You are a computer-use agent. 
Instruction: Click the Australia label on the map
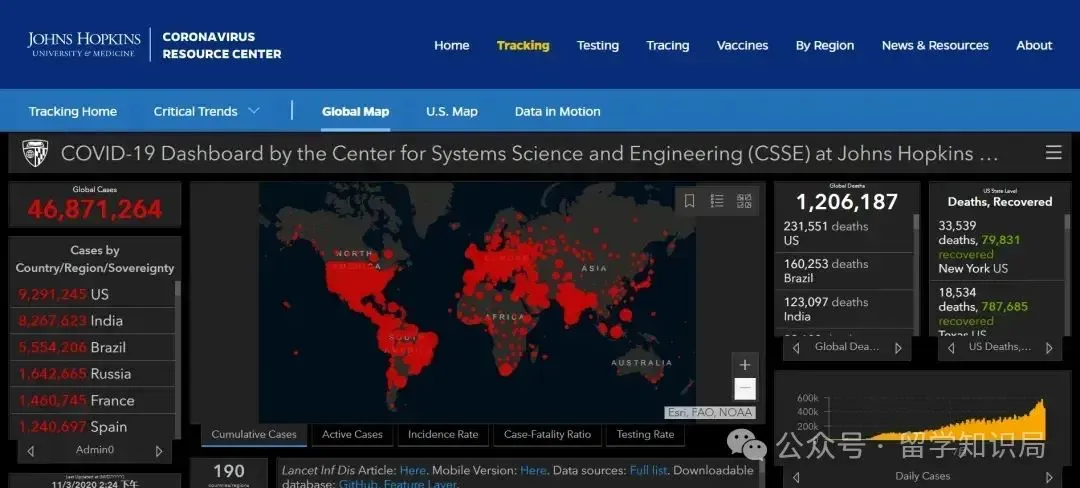(641, 363)
